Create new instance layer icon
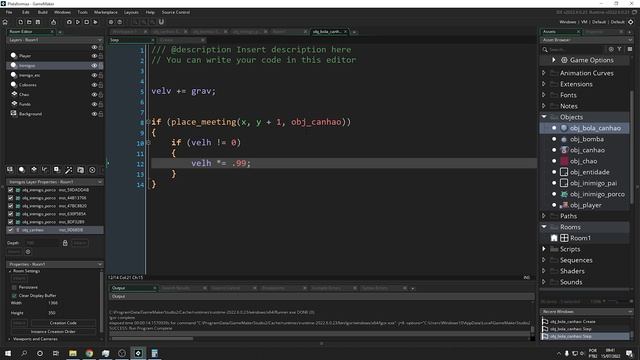This screenshot has height=360, width=640. click(x=22, y=170)
